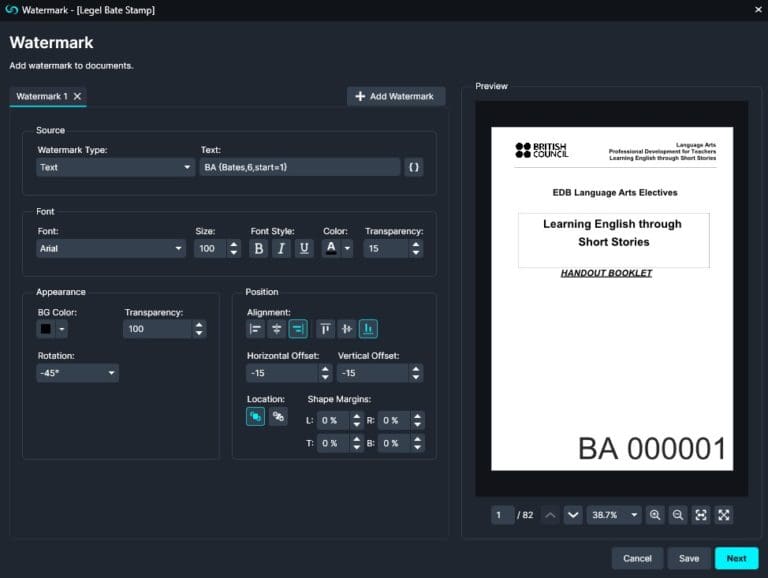This screenshot has height=578, width=768.
Task: Increase font Transparency value
Action: tap(416, 244)
